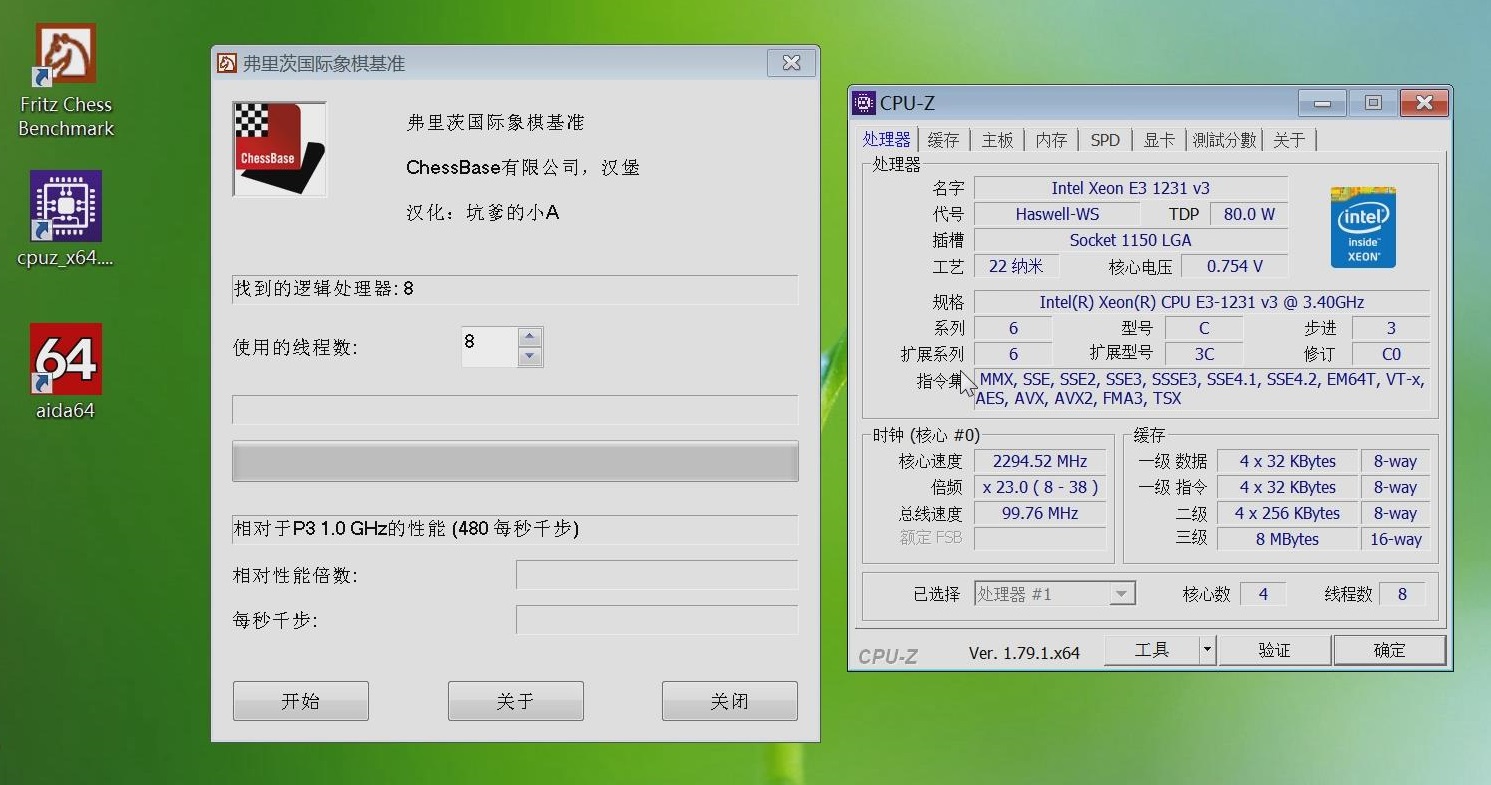Open the 内存 tab in CPU-Z
This screenshot has height=785, width=1491.
click(1051, 140)
